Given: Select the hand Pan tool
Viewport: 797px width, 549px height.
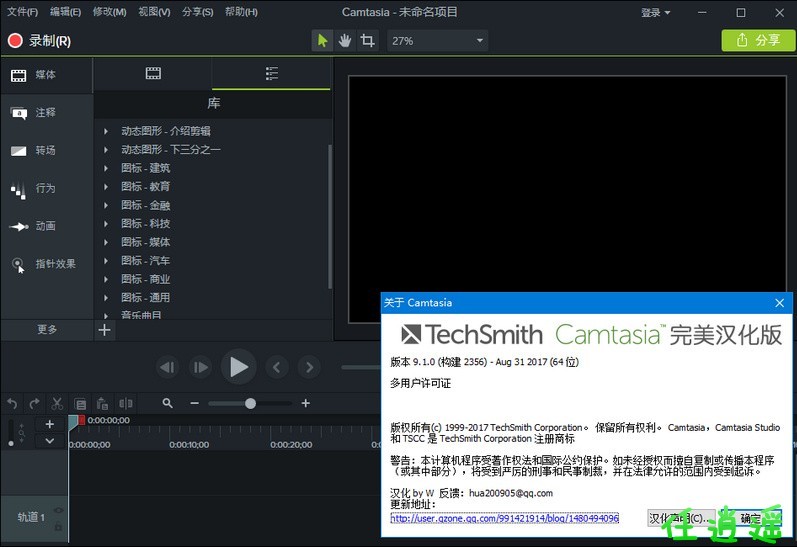Looking at the screenshot, I should point(345,41).
